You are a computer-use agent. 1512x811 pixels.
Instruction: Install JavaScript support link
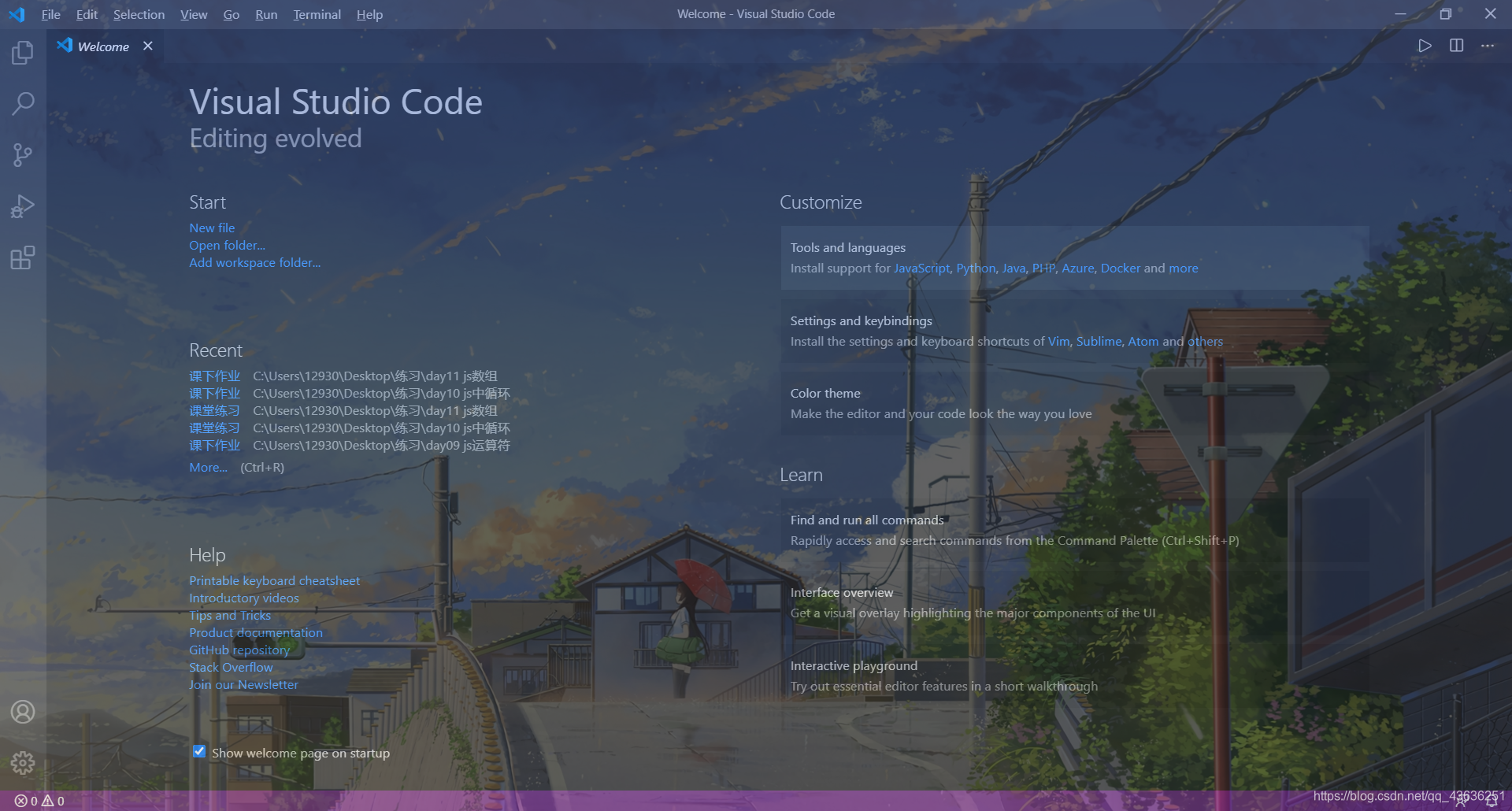click(922, 268)
